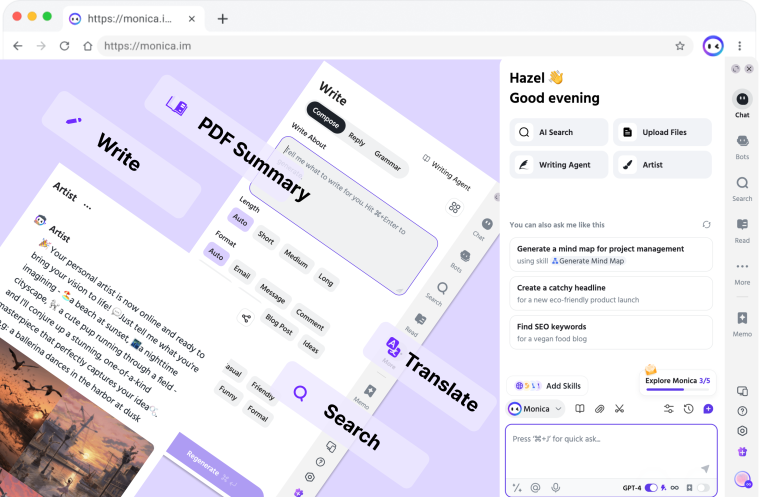
Task: Open the Artist tool button
Action: [662, 165]
